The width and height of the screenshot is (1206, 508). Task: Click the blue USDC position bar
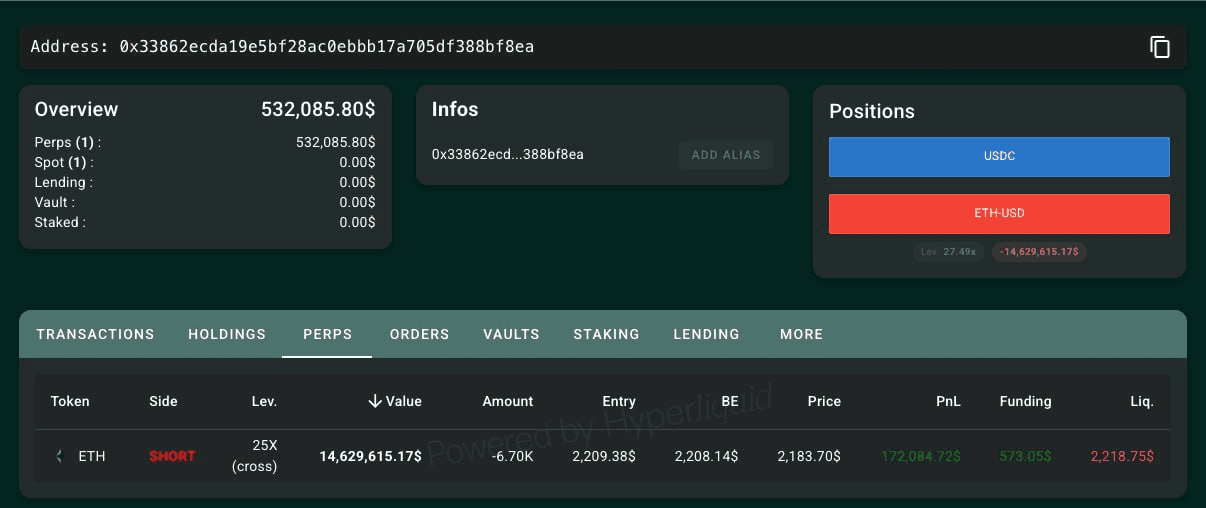(x=999, y=157)
